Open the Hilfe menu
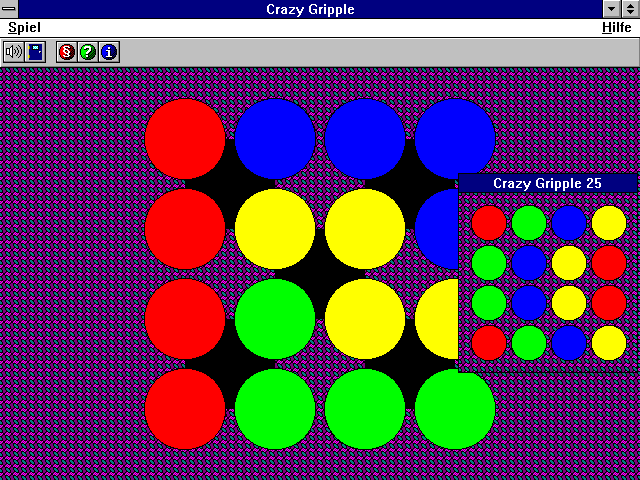 617,28
